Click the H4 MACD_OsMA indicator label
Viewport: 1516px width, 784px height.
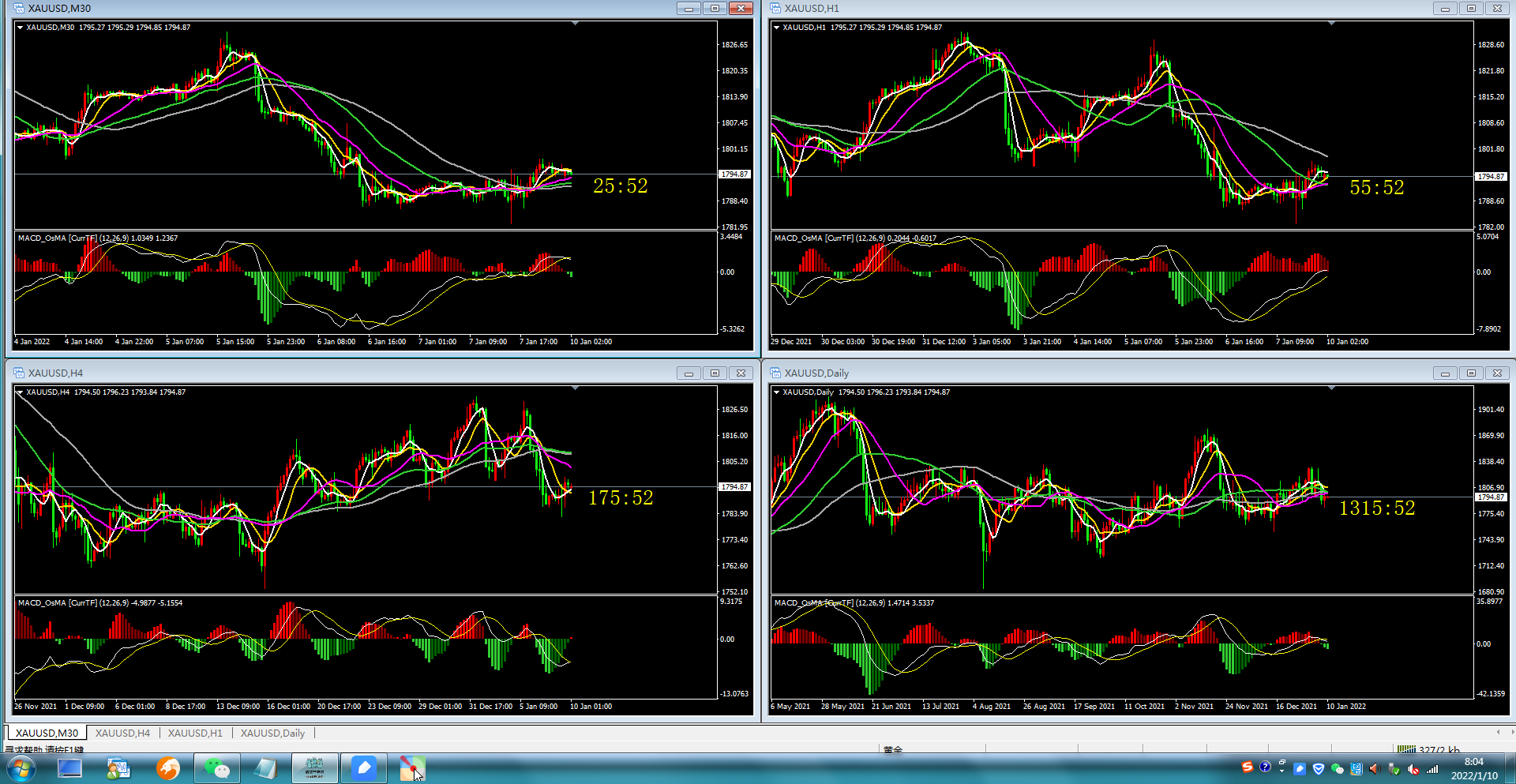(100, 602)
